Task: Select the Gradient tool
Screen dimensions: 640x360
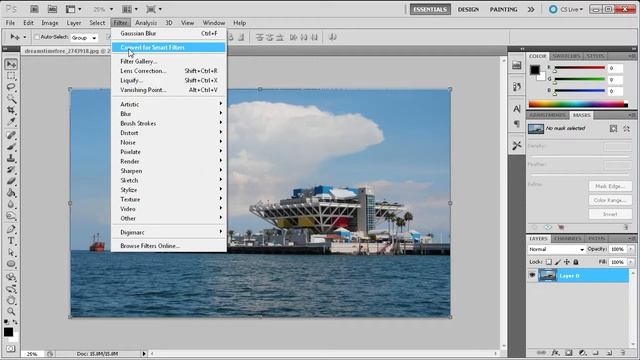Action: coord(11,193)
